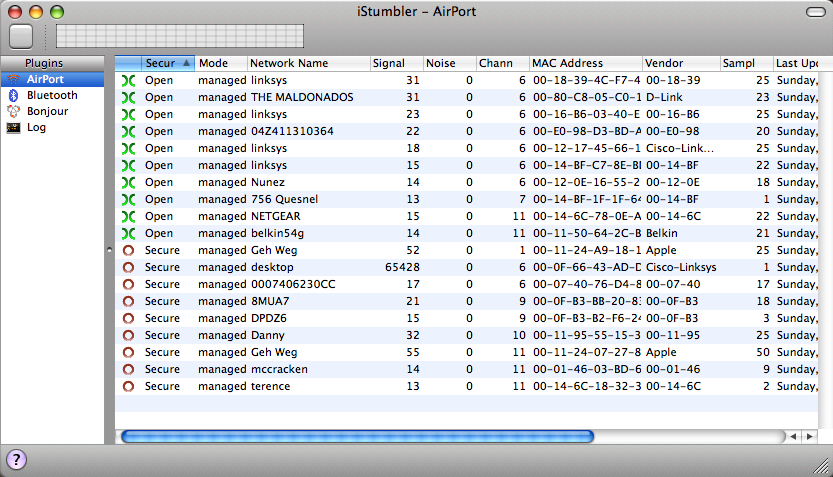Image resolution: width=833 pixels, height=477 pixels.
Task: Click the secure lock icon for desktop
Action: coord(128,267)
